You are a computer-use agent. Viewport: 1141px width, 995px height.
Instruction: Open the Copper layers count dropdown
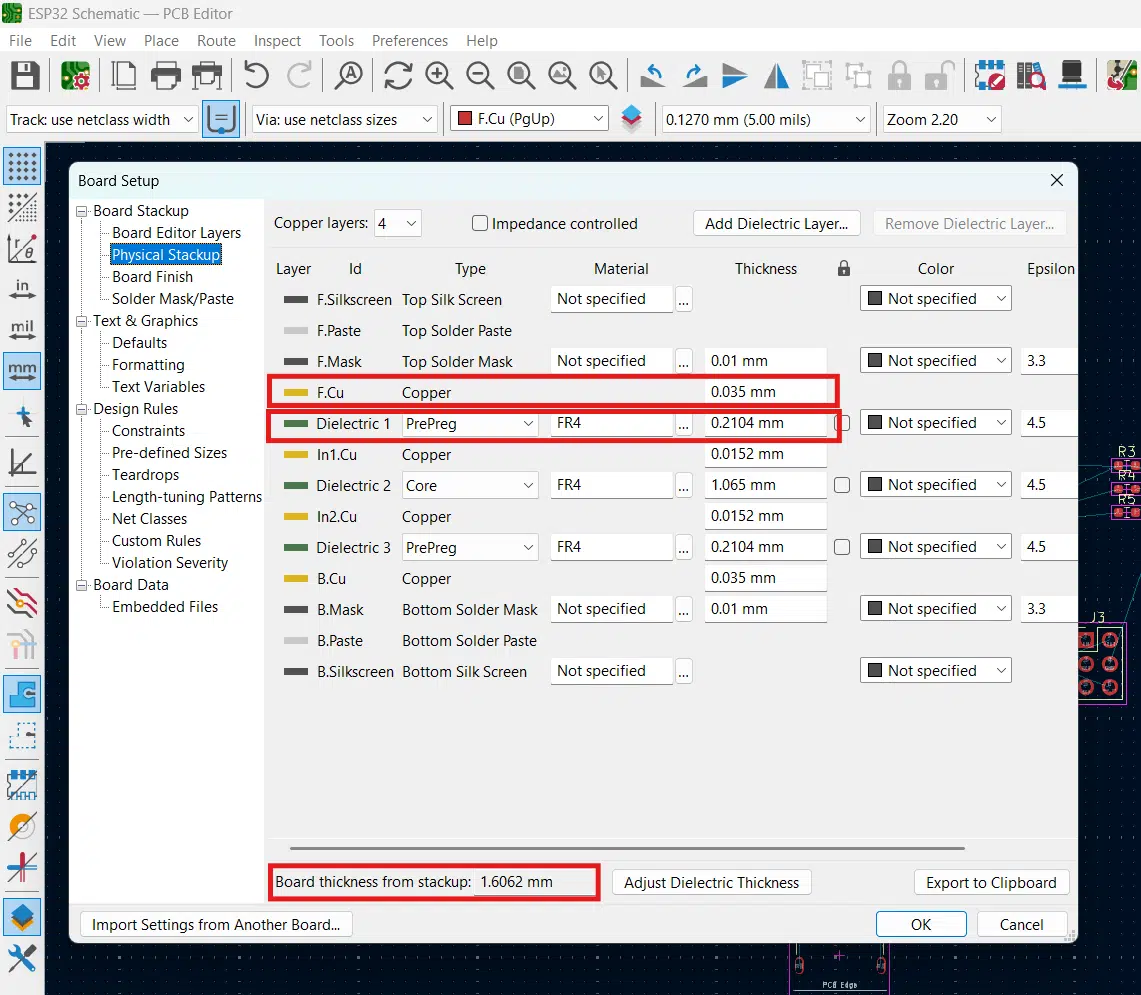397,223
